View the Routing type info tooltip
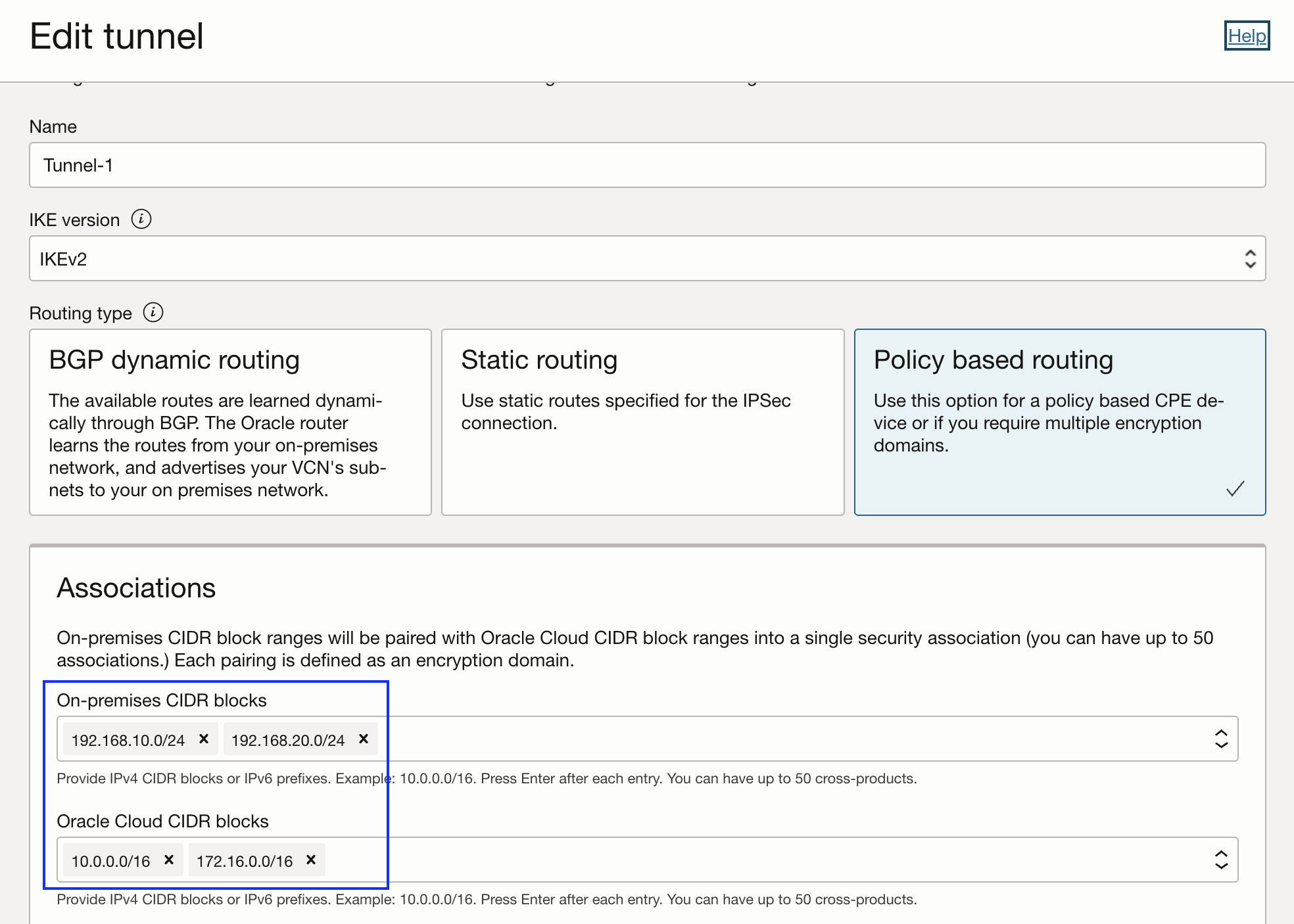The width and height of the screenshot is (1294, 924). click(x=153, y=313)
